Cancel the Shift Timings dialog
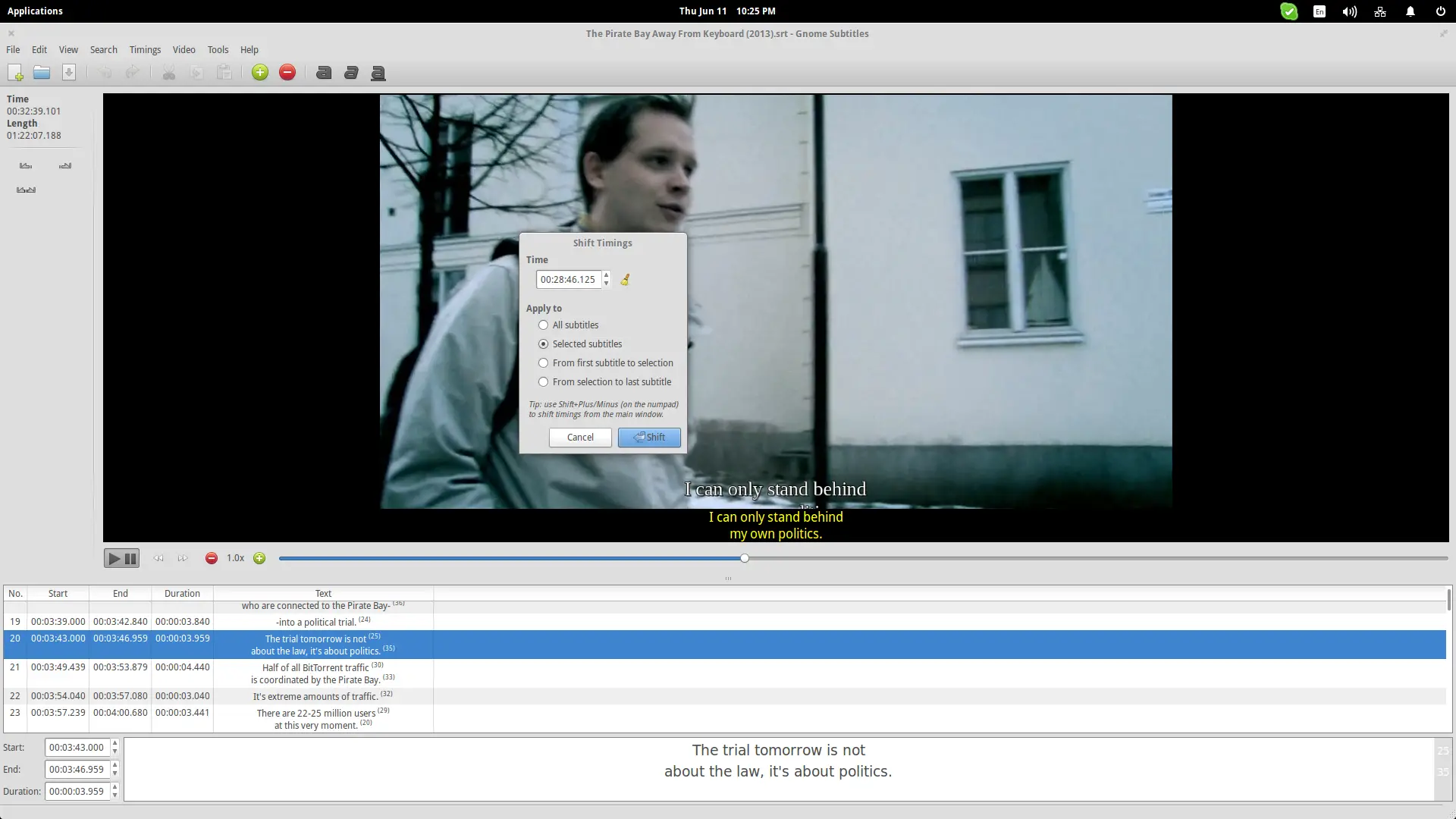Viewport: 1456px width, 819px height. 580,438
